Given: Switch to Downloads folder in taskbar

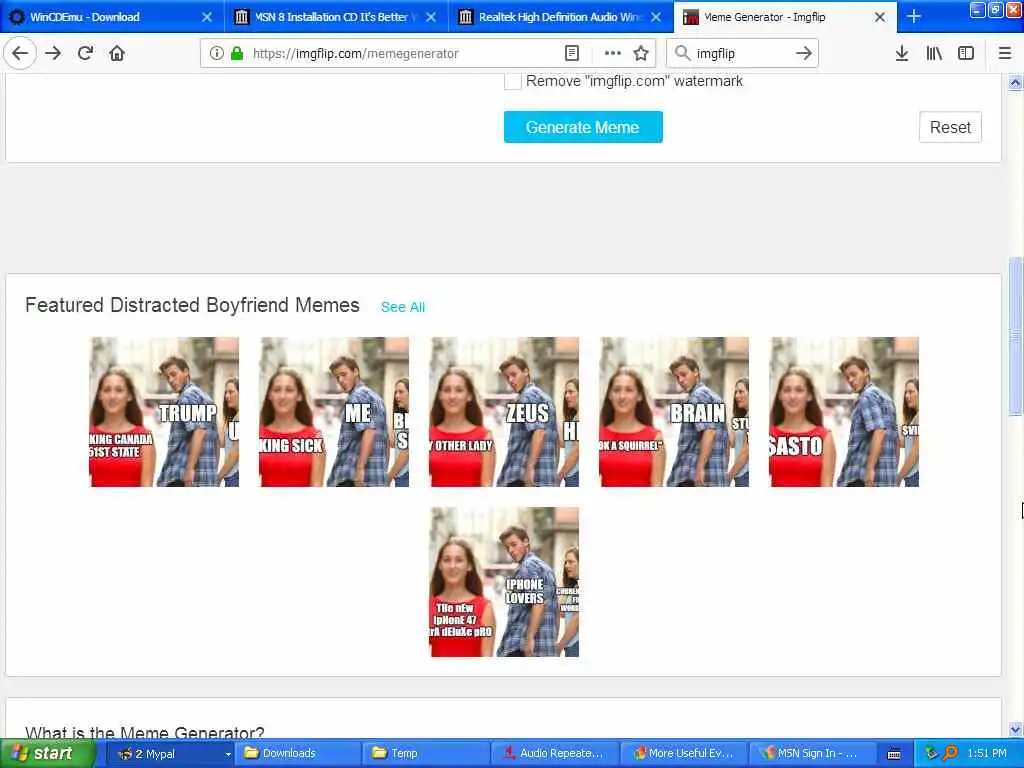Looking at the screenshot, I should pyautogui.click(x=298, y=753).
